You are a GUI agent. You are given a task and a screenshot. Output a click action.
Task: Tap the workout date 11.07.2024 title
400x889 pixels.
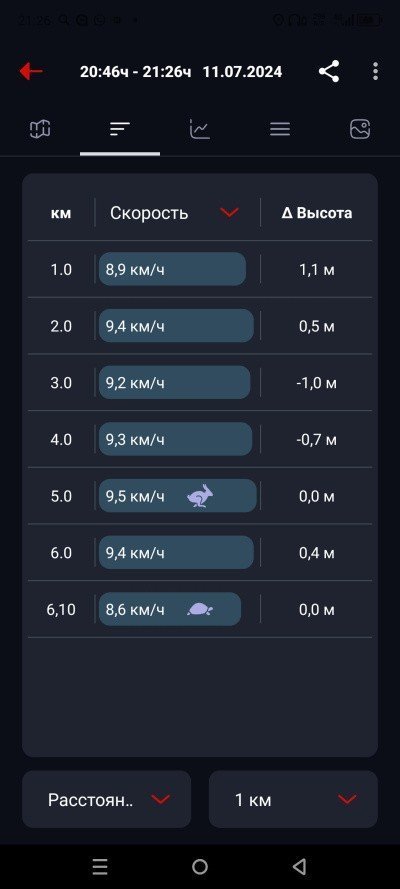point(242,72)
